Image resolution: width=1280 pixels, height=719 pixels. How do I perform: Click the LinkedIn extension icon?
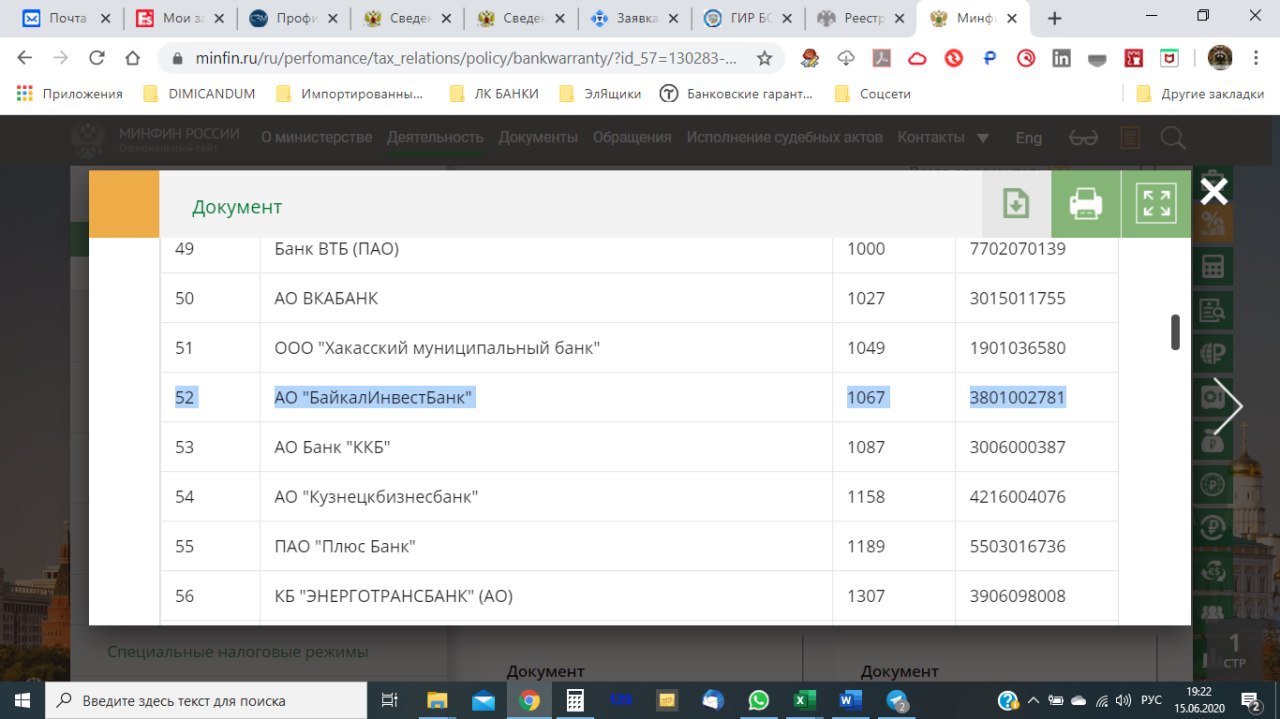tap(1061, 58)
